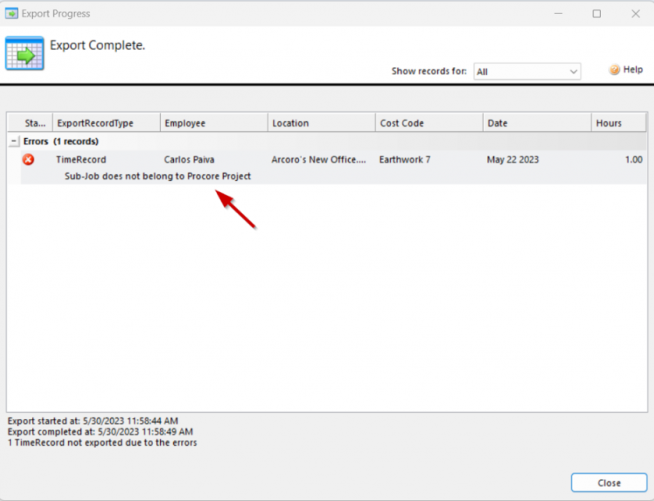Maximize the Export Progress window
Image resolution: width=654 pixels, height=501 pixels.
tap(597, 14)
